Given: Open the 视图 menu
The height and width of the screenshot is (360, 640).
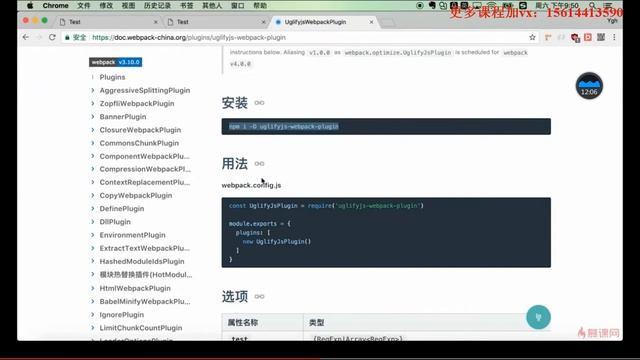Looking at the screenshot, I should point(128,6).
